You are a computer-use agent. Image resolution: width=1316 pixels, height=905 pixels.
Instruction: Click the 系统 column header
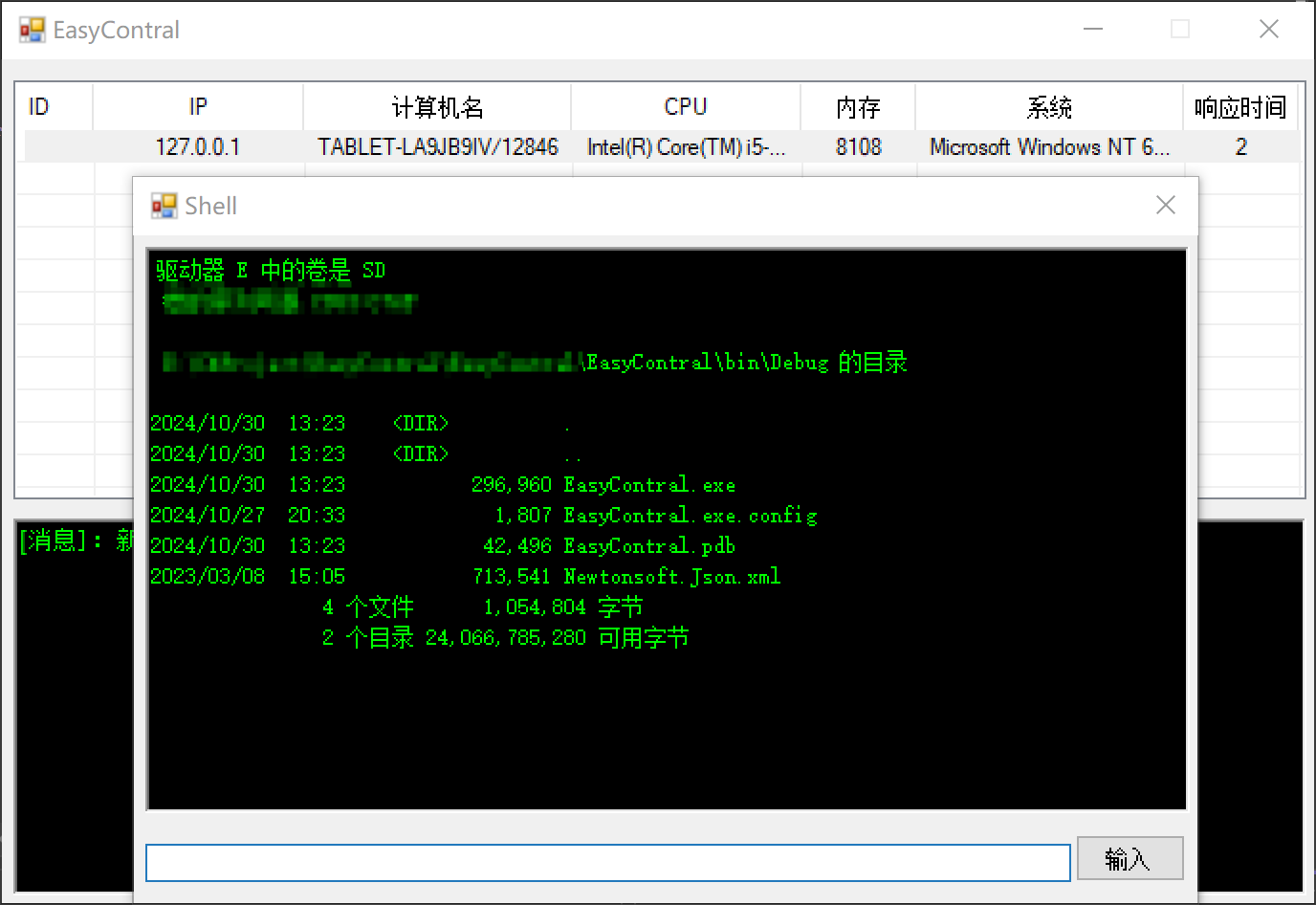pyautogui.click(x=1049, y=106)
